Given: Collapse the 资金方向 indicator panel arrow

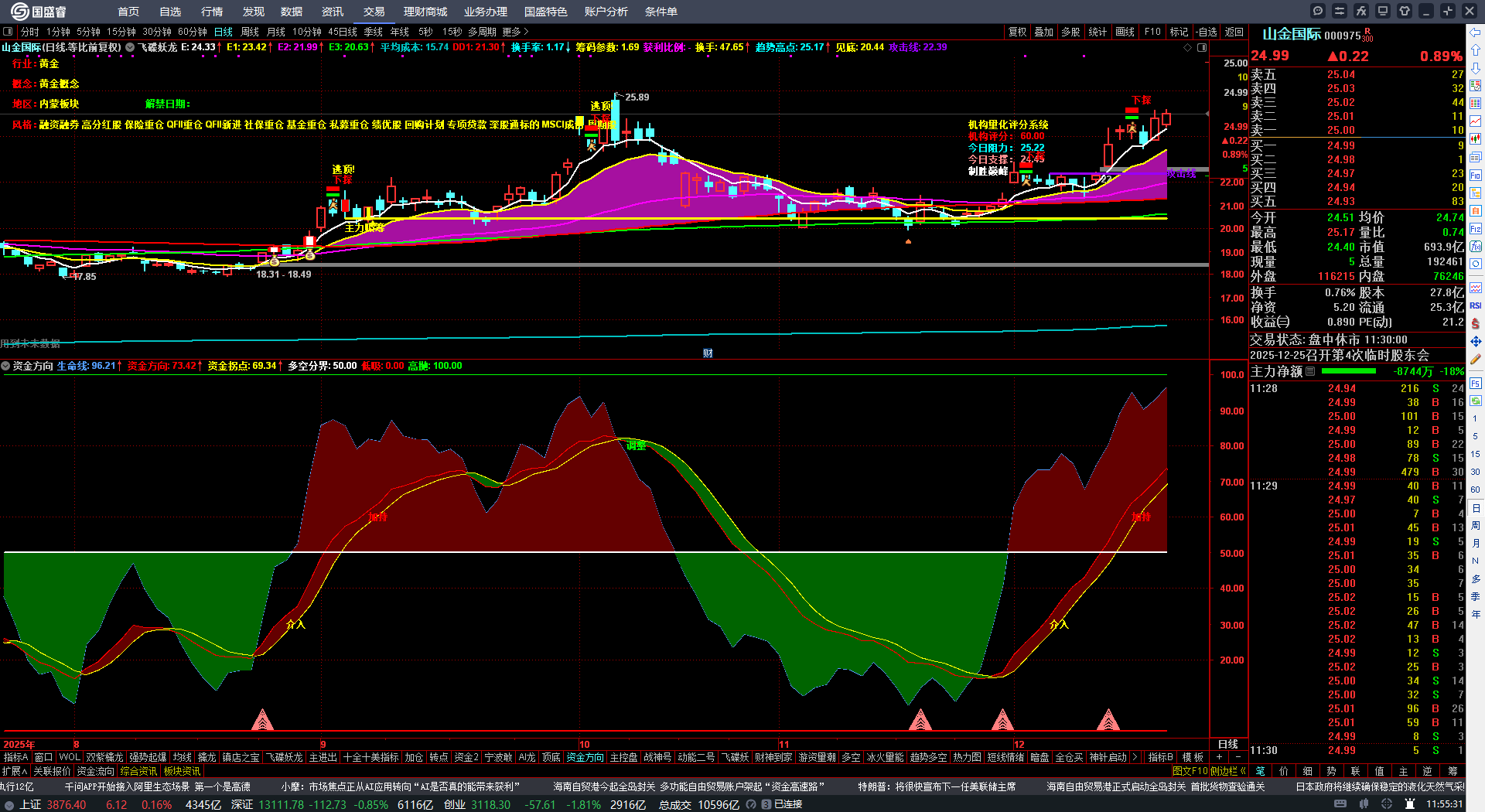Looking at the screenshot, I should (x=6, y=366).
